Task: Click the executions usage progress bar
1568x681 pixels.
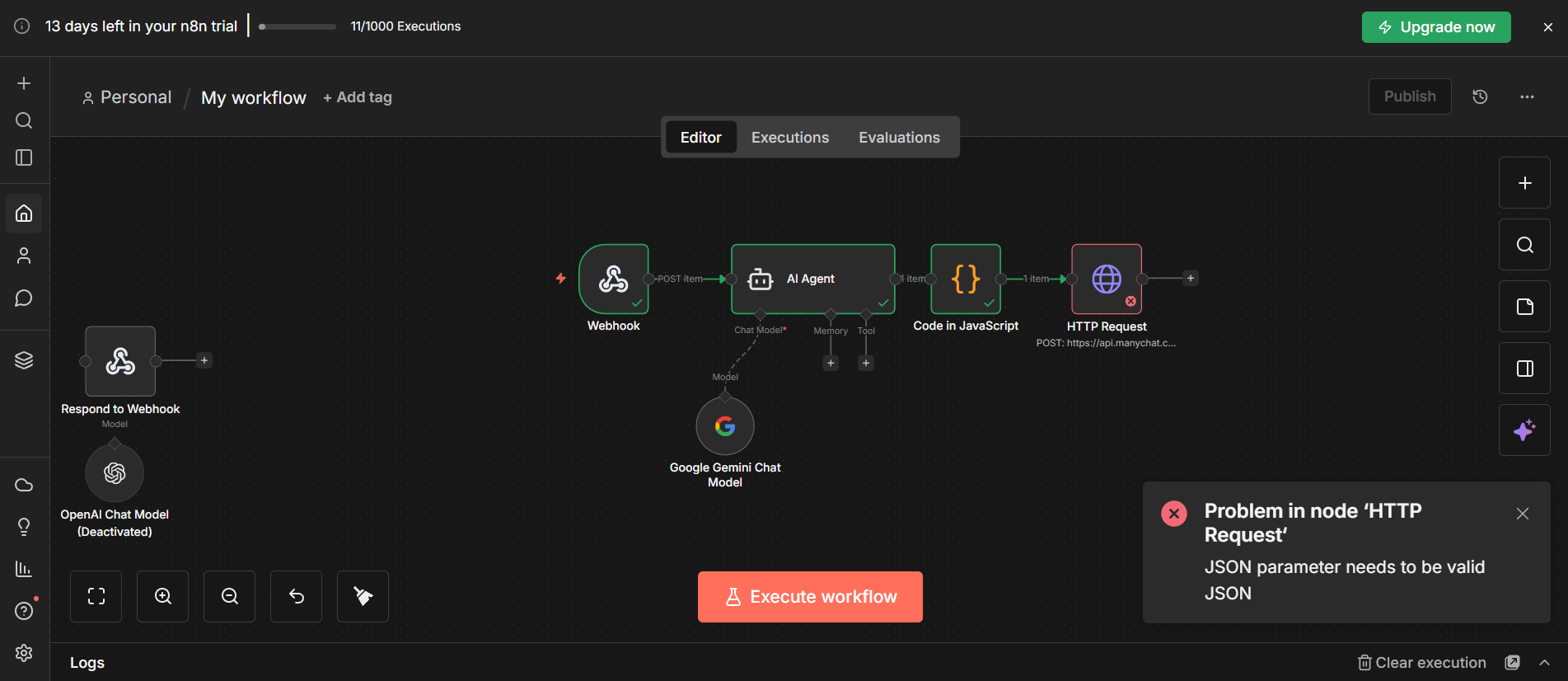Action: coord(297,26)
